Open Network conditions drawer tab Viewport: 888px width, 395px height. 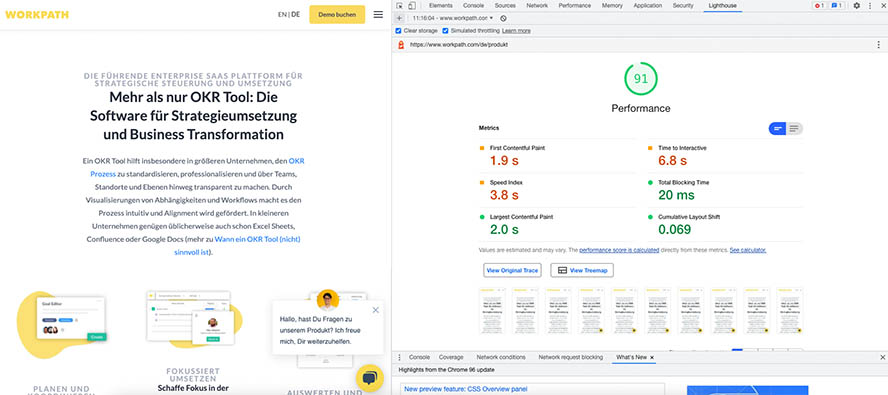pos(501,358)
